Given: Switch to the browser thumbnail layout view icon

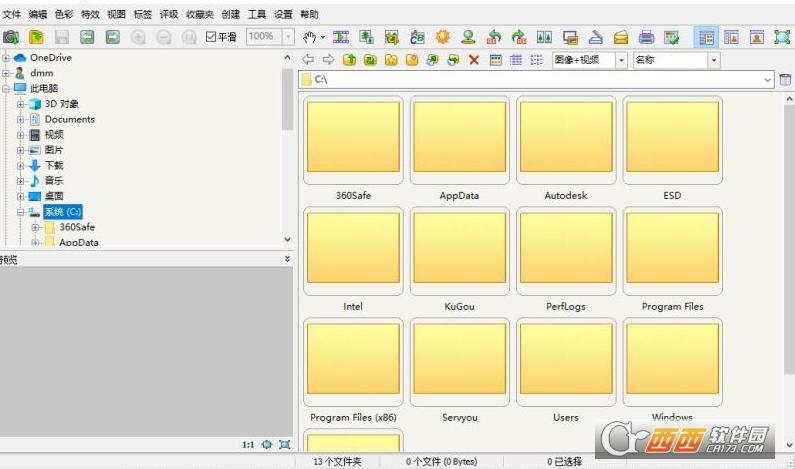Looking at the screenshot, I should point(706,37).
